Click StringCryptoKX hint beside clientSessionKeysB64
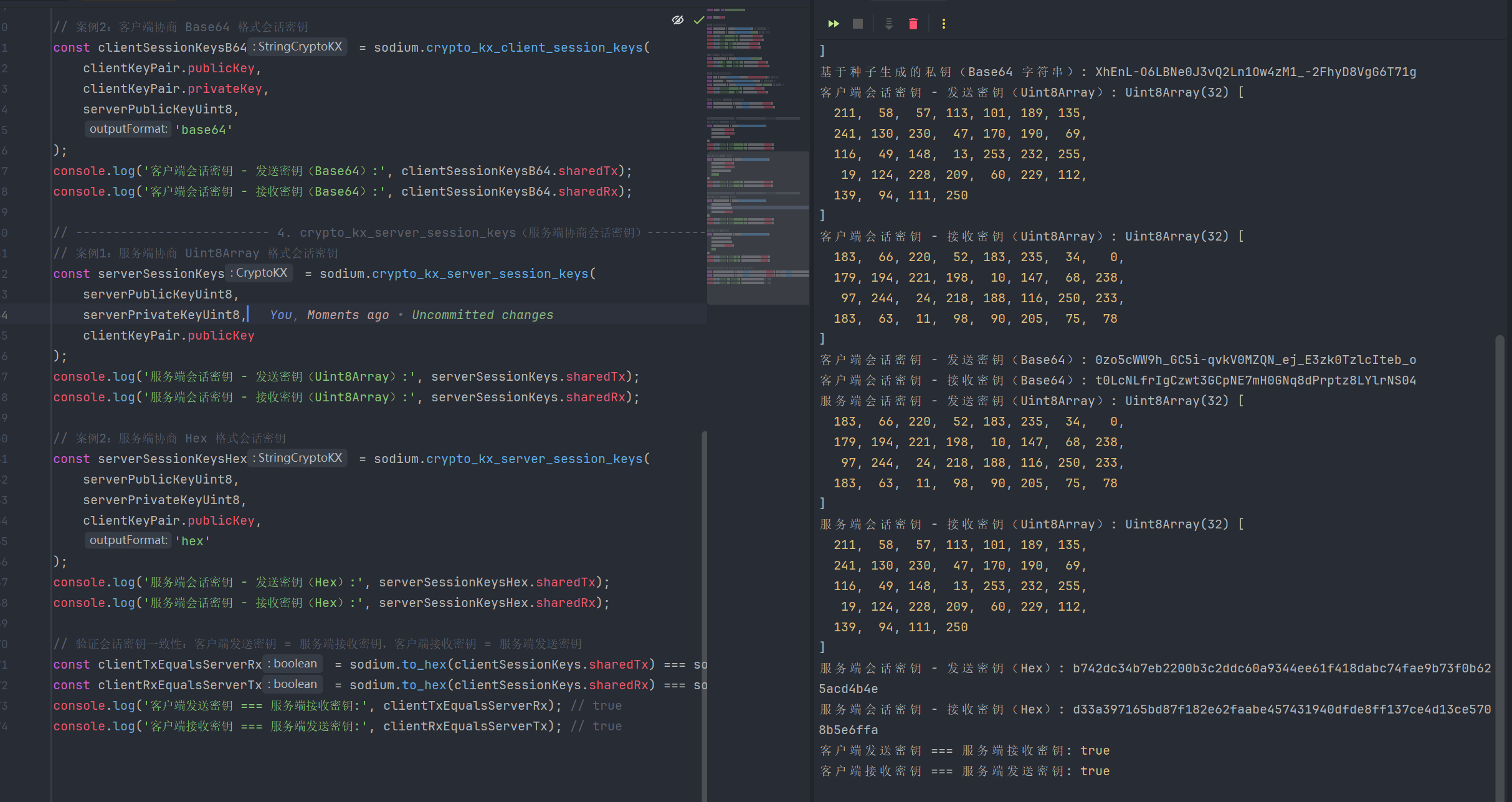1512x802 pixels. (x=298, y=47)
